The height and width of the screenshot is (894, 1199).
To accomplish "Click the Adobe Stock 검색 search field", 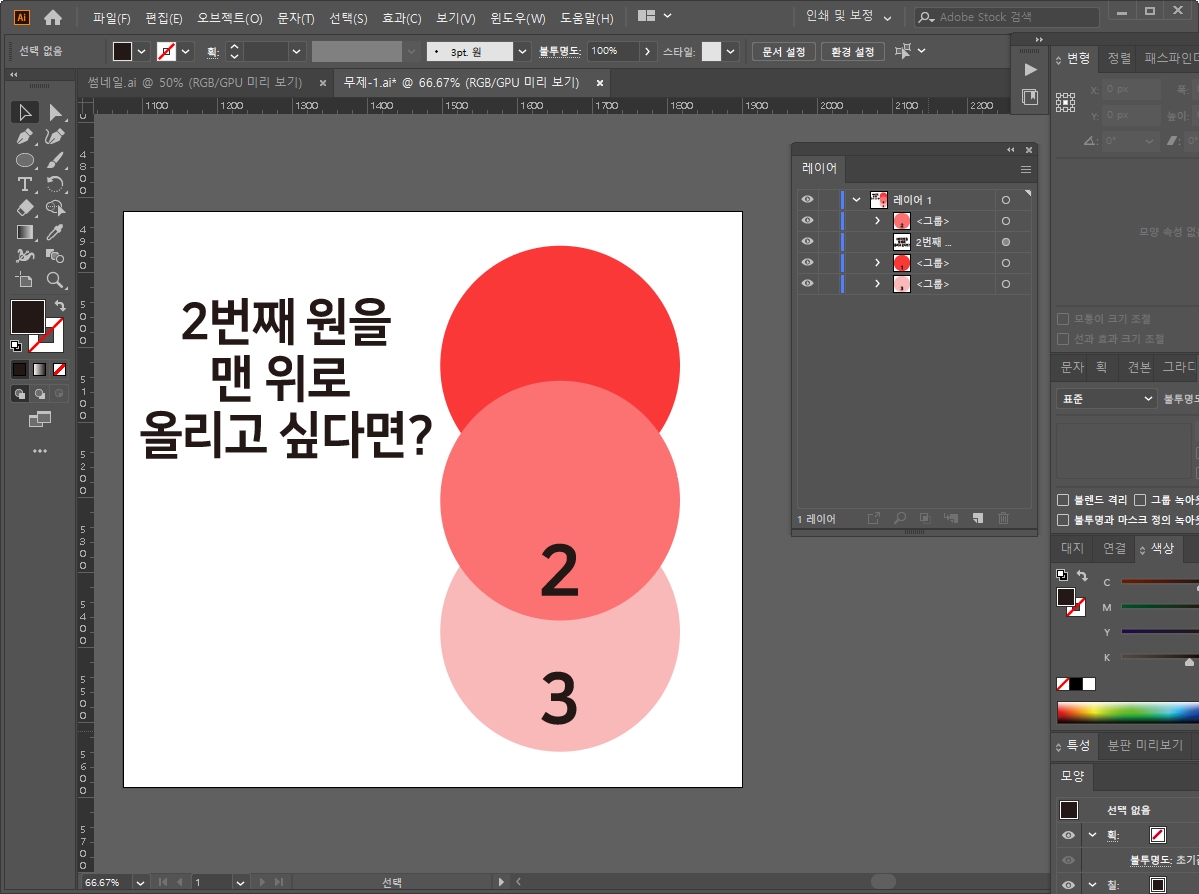I will [1007, 17].
